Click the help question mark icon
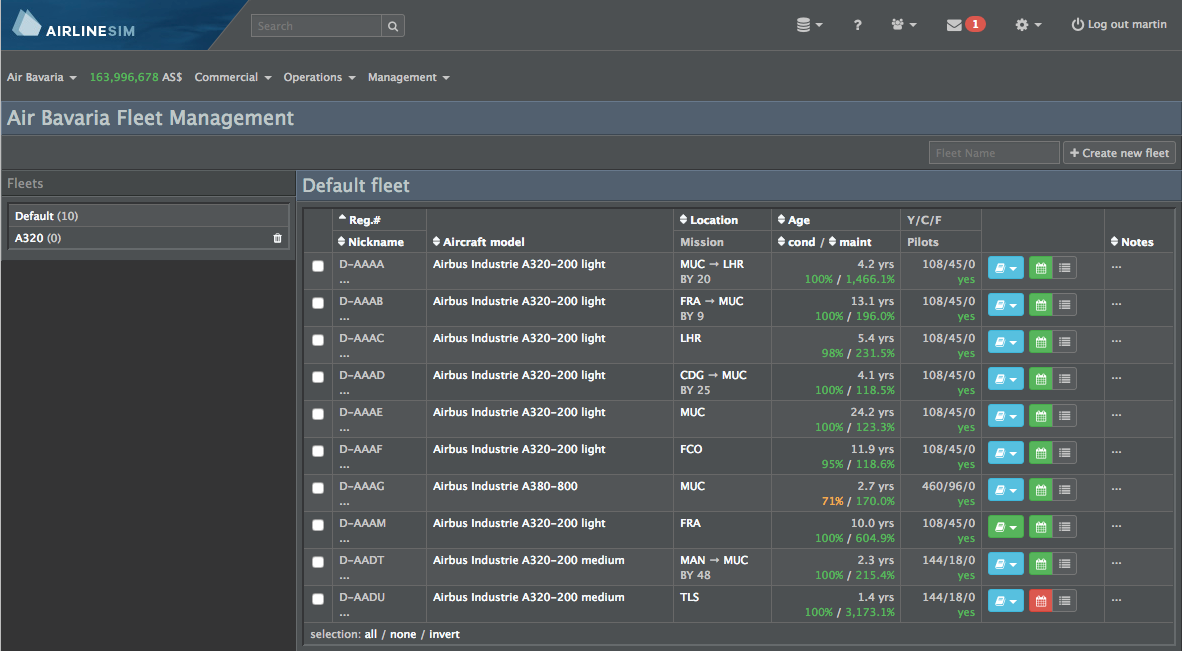 click(857, 24)
